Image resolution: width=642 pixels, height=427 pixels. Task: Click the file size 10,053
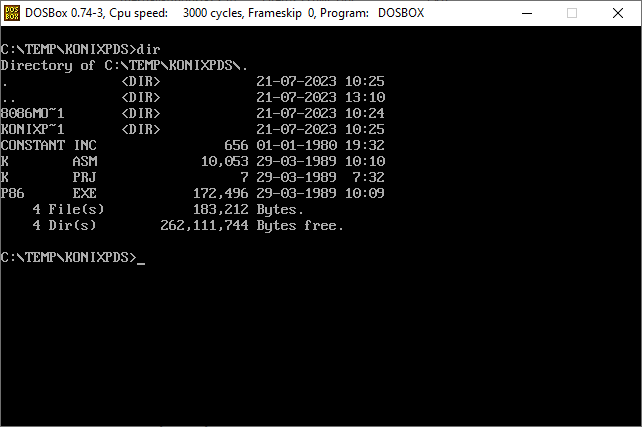[x=225, y=161]
